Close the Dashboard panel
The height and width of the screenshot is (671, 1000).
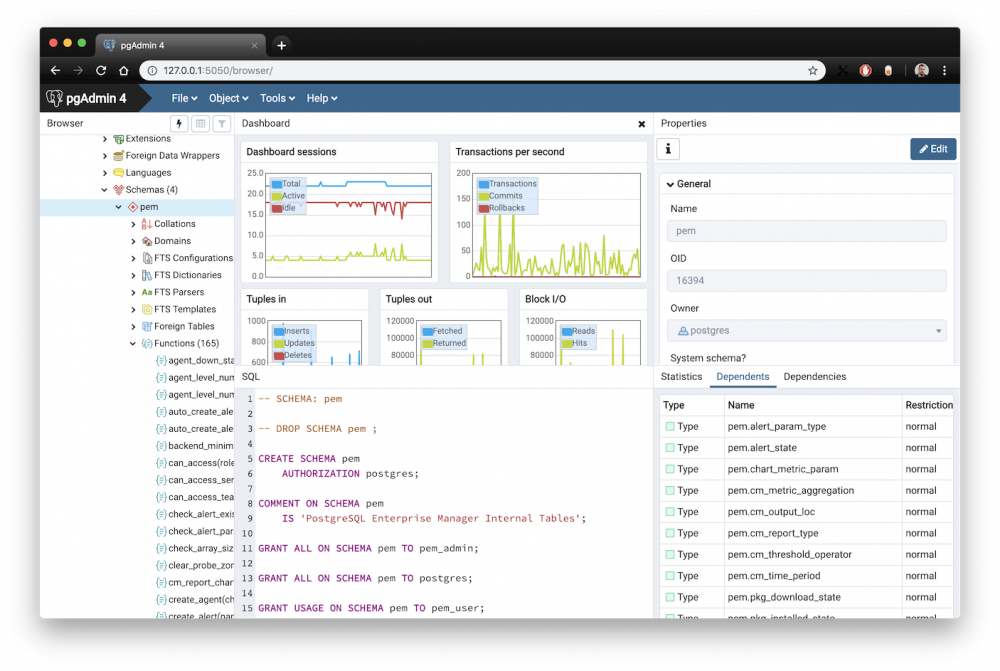click(x=642, y=124)
